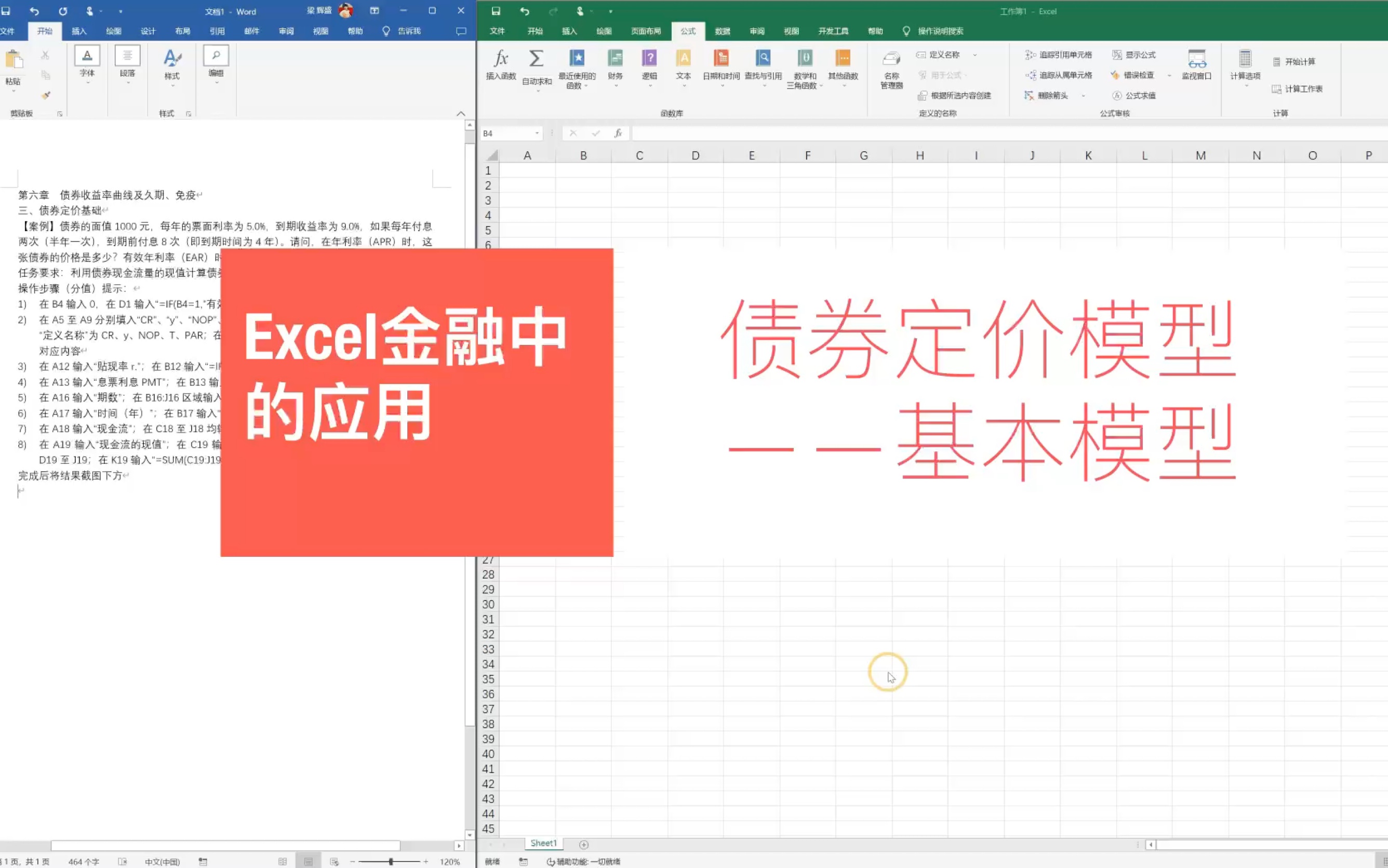Switch to the Insert tab in Word
The width and height of the screenshot is (1388, 868).
[x=78, y=31]
